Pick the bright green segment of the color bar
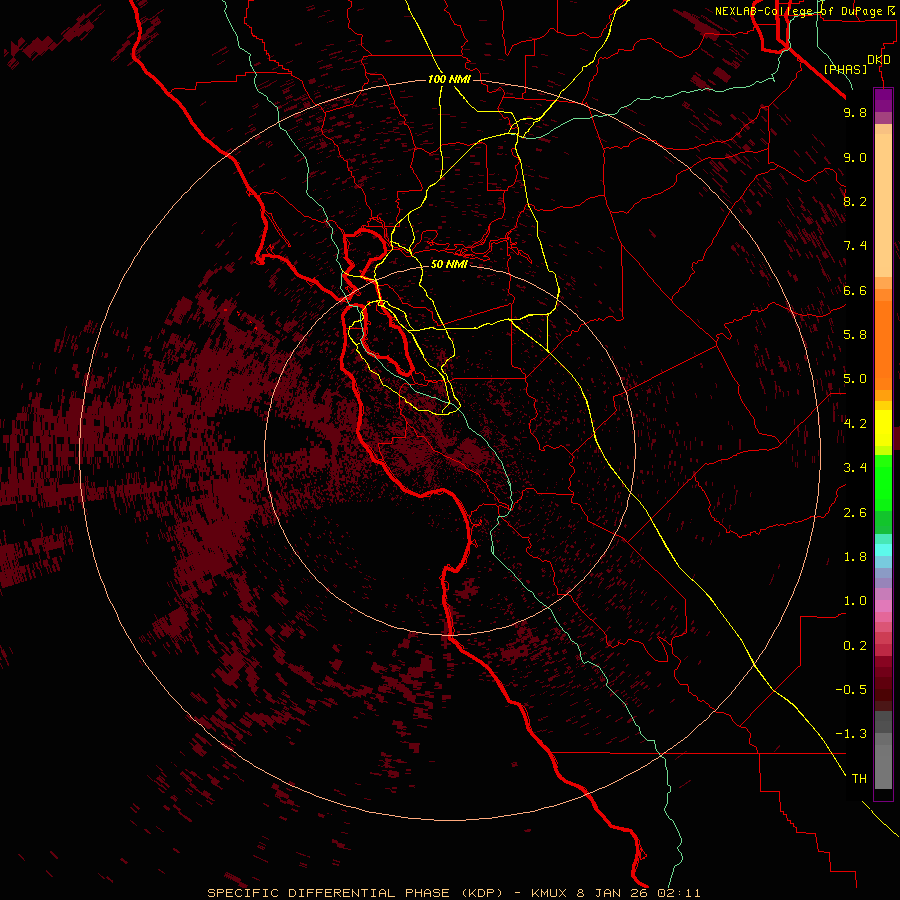The height and width of the screenshot is (900, 900). pos(883,482)
